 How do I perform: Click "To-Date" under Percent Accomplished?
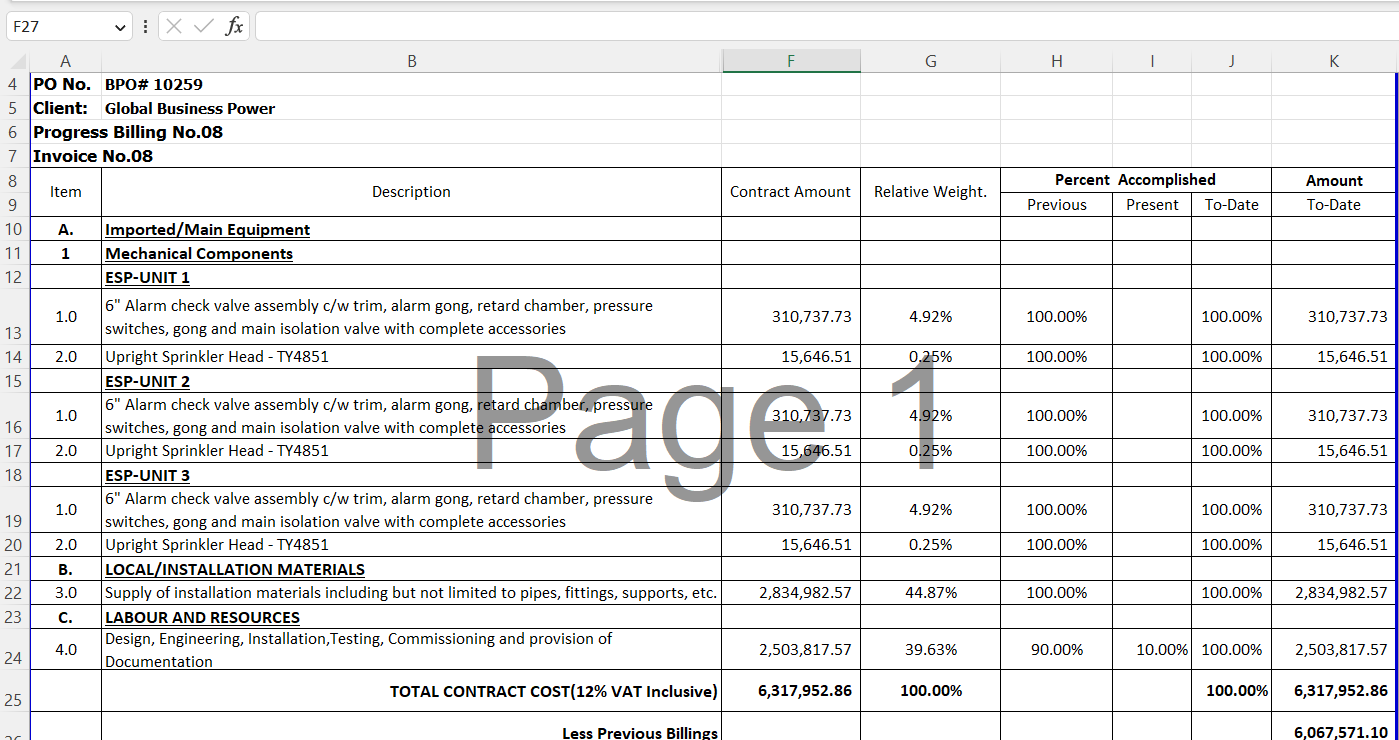(x=1231, y=204)
